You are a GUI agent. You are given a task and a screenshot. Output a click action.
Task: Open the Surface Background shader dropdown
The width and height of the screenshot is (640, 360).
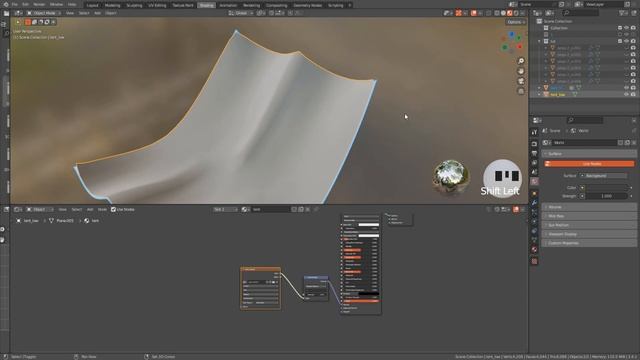[603, 176]
